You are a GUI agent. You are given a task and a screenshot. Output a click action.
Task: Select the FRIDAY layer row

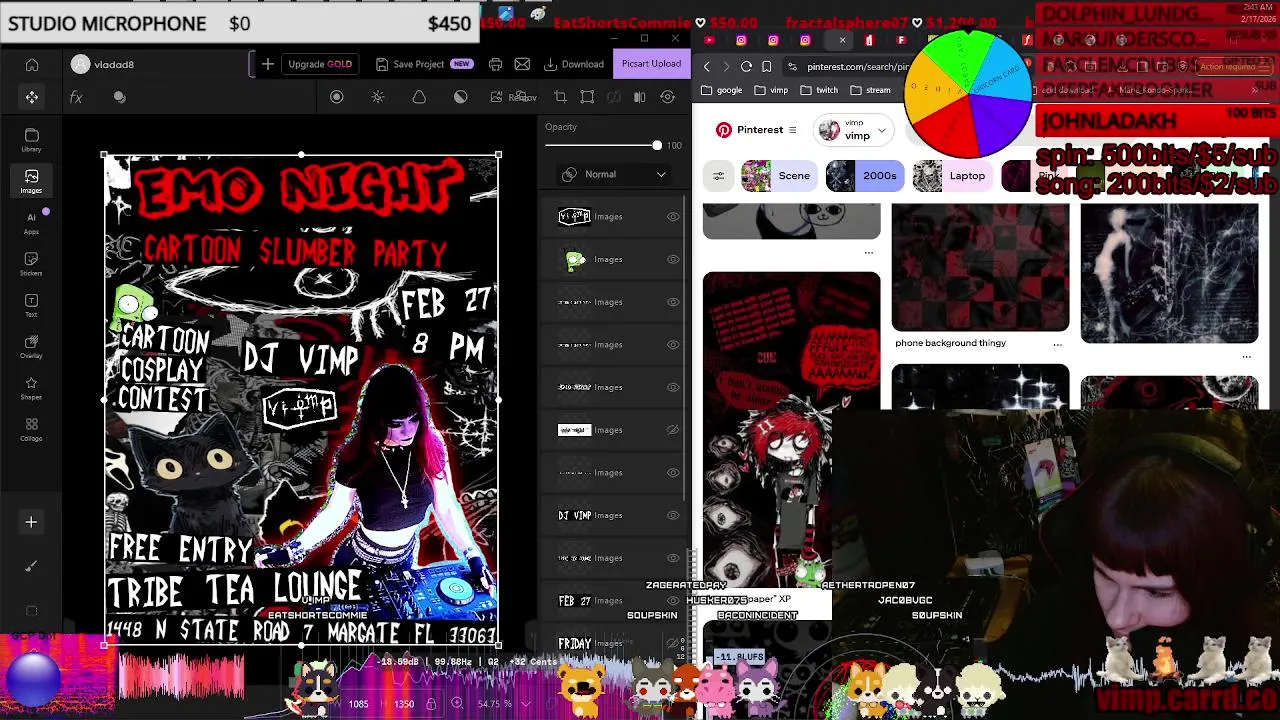(614, 643)
